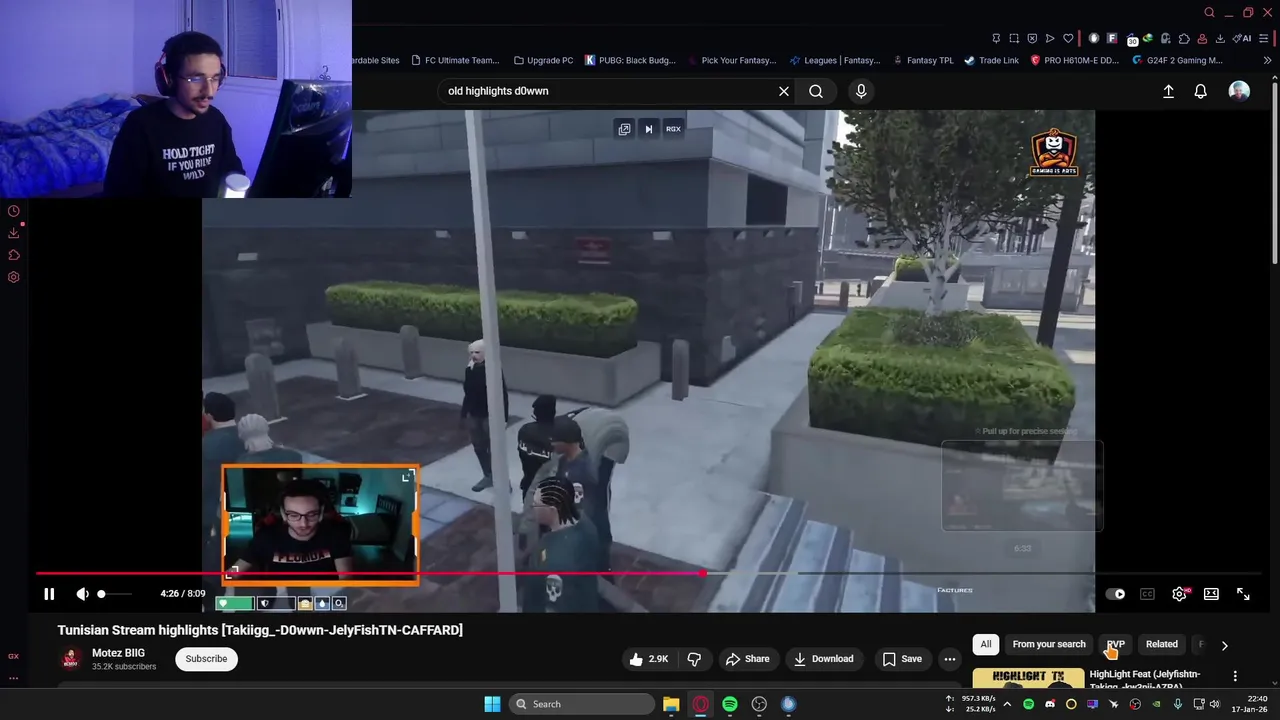Select the 'PVP' filter chip

point(1115,644)
